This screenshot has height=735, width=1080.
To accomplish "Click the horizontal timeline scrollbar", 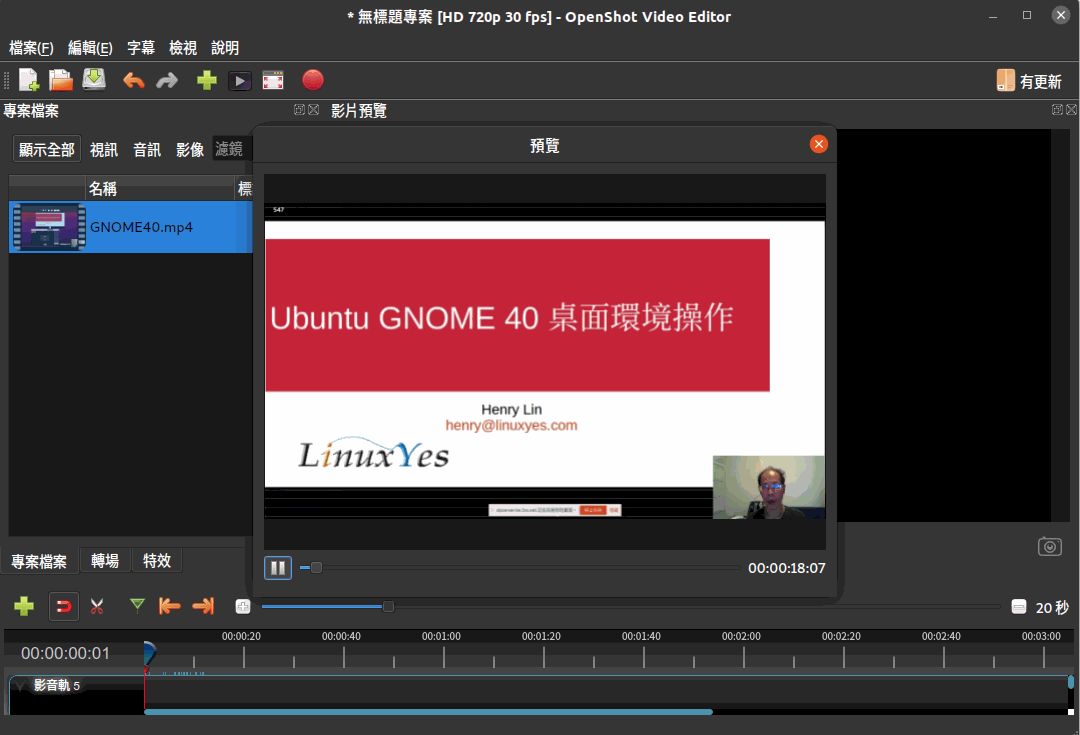I will 428,712.
